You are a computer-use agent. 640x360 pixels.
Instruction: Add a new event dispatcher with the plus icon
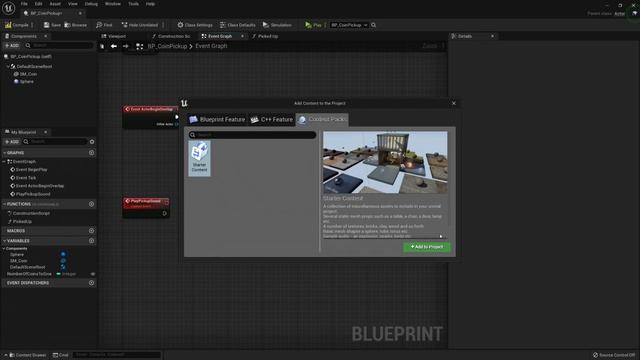tap(91, 283)
